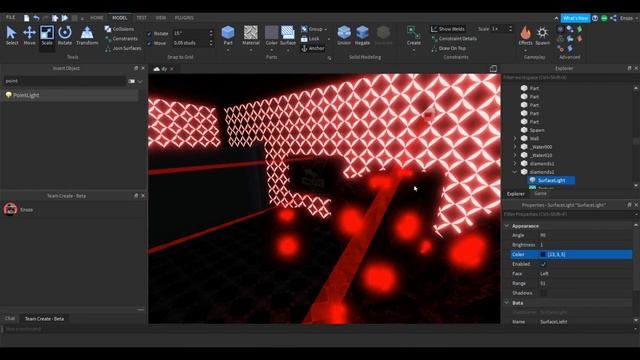Click the Color property swatch
This screenshot has height=360, width=640.
click(x=543, y=254)
